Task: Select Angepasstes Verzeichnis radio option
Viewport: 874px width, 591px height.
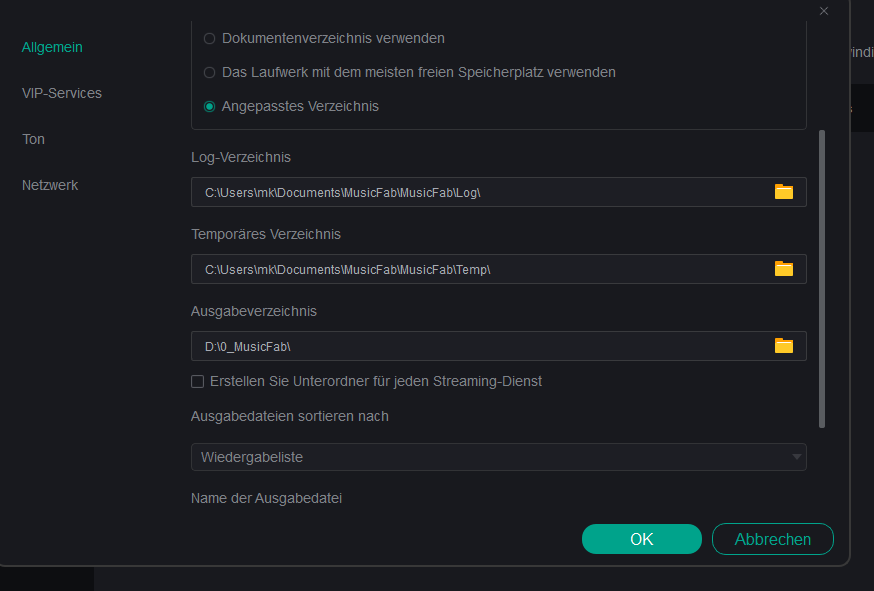Action: tap(209, 106)
